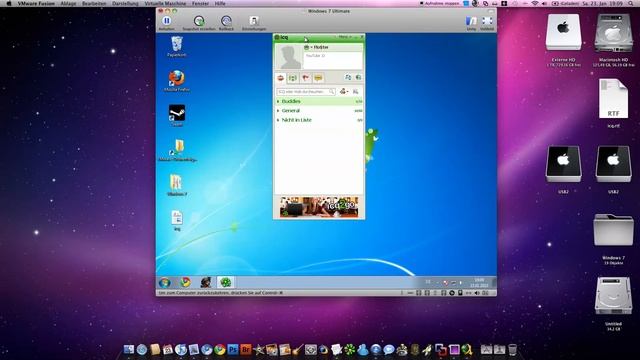This screenshot has height=360, width=640.
Task: Click the Snapshot erstellen toolbar icon
Action: [x=199, y=20]
